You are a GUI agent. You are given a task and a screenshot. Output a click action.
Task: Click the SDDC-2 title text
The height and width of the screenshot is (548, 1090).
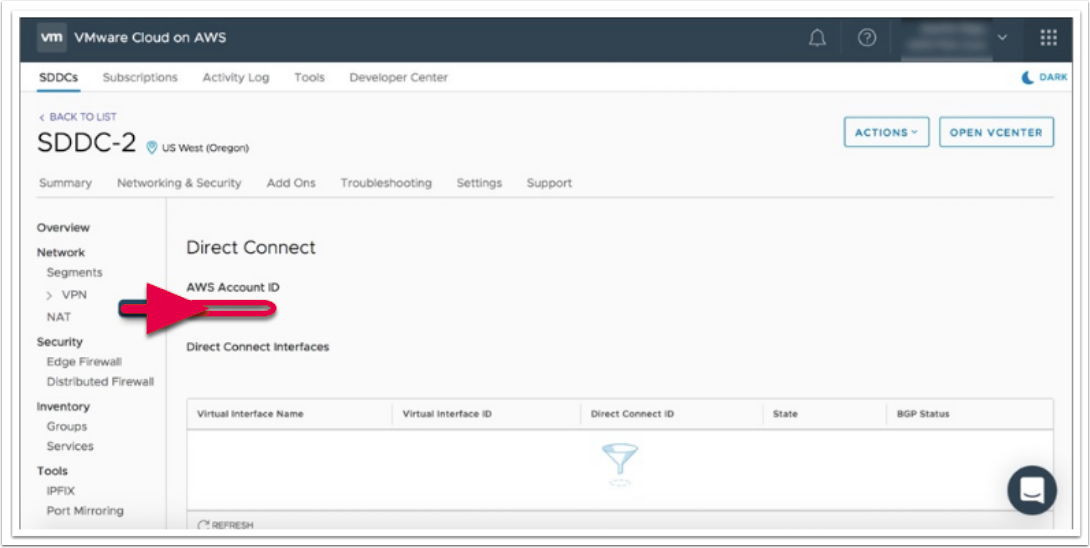[86, 143]
